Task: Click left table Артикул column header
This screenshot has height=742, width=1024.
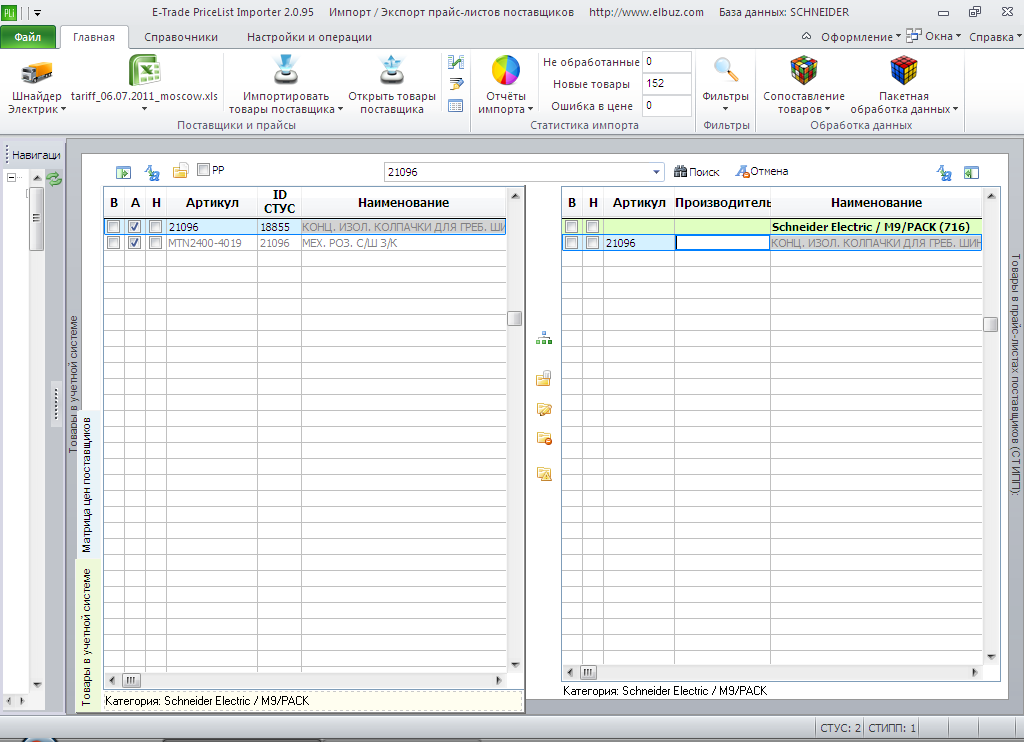Action: (212, 202)
